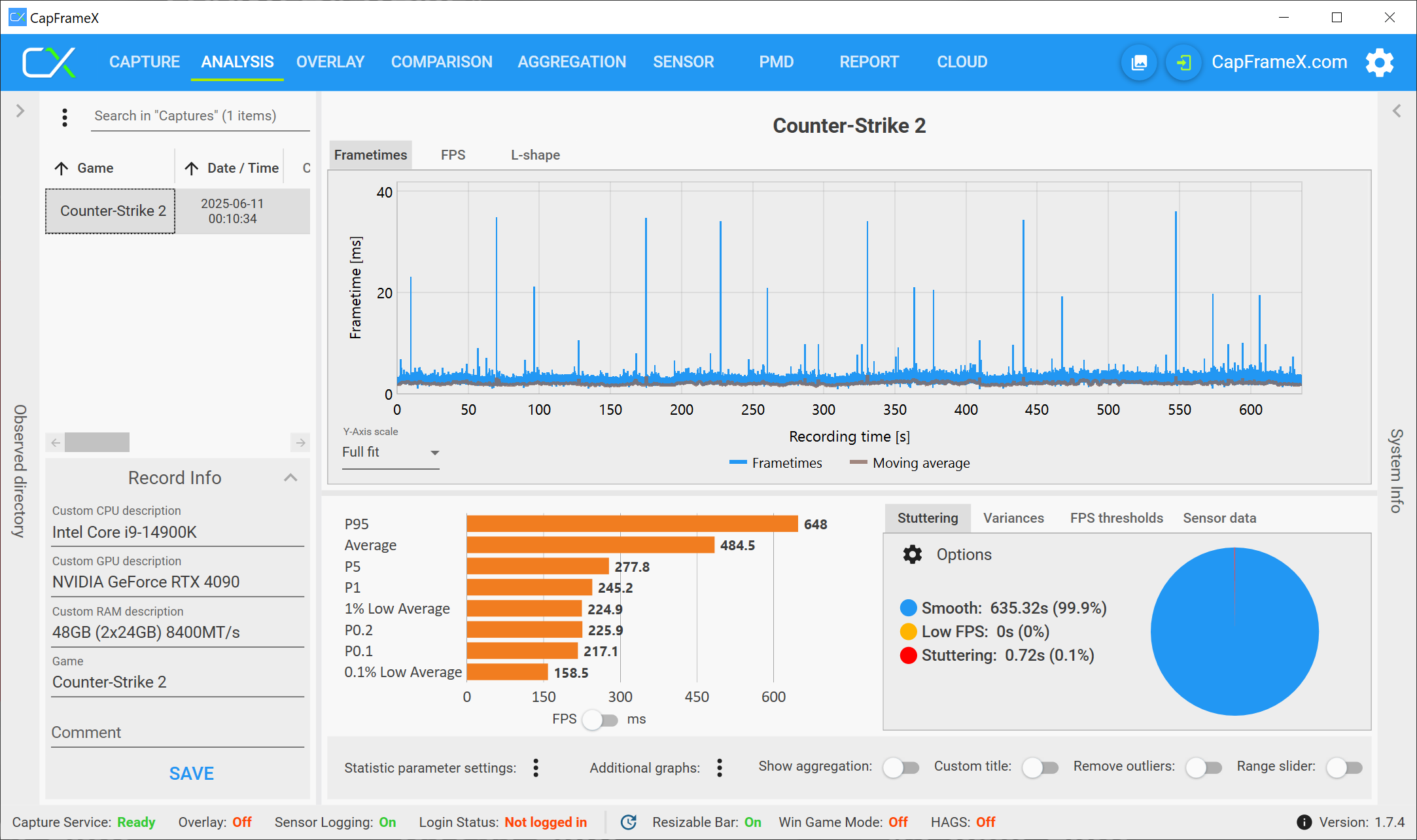Click captures list horizontal scrollbar thumb
Screen dimensions: 1417x840
tap(97, 443)
